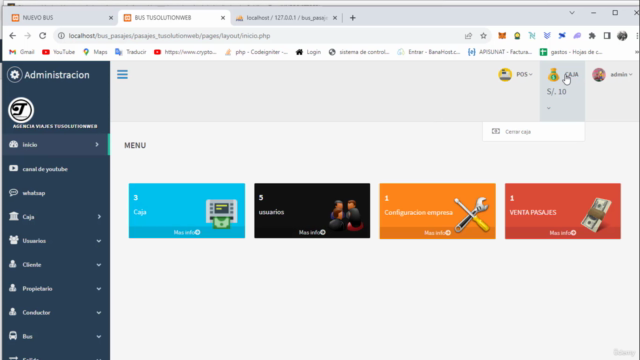640x360 pixels.
Task: Click the Conductor person icon
Action: pos(13,312)
